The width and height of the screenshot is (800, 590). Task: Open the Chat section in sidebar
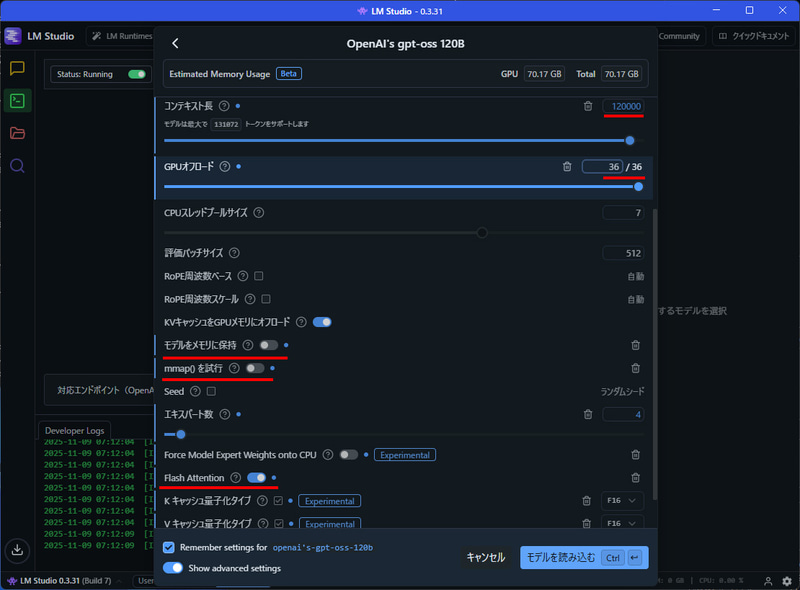tap(17, 68)
